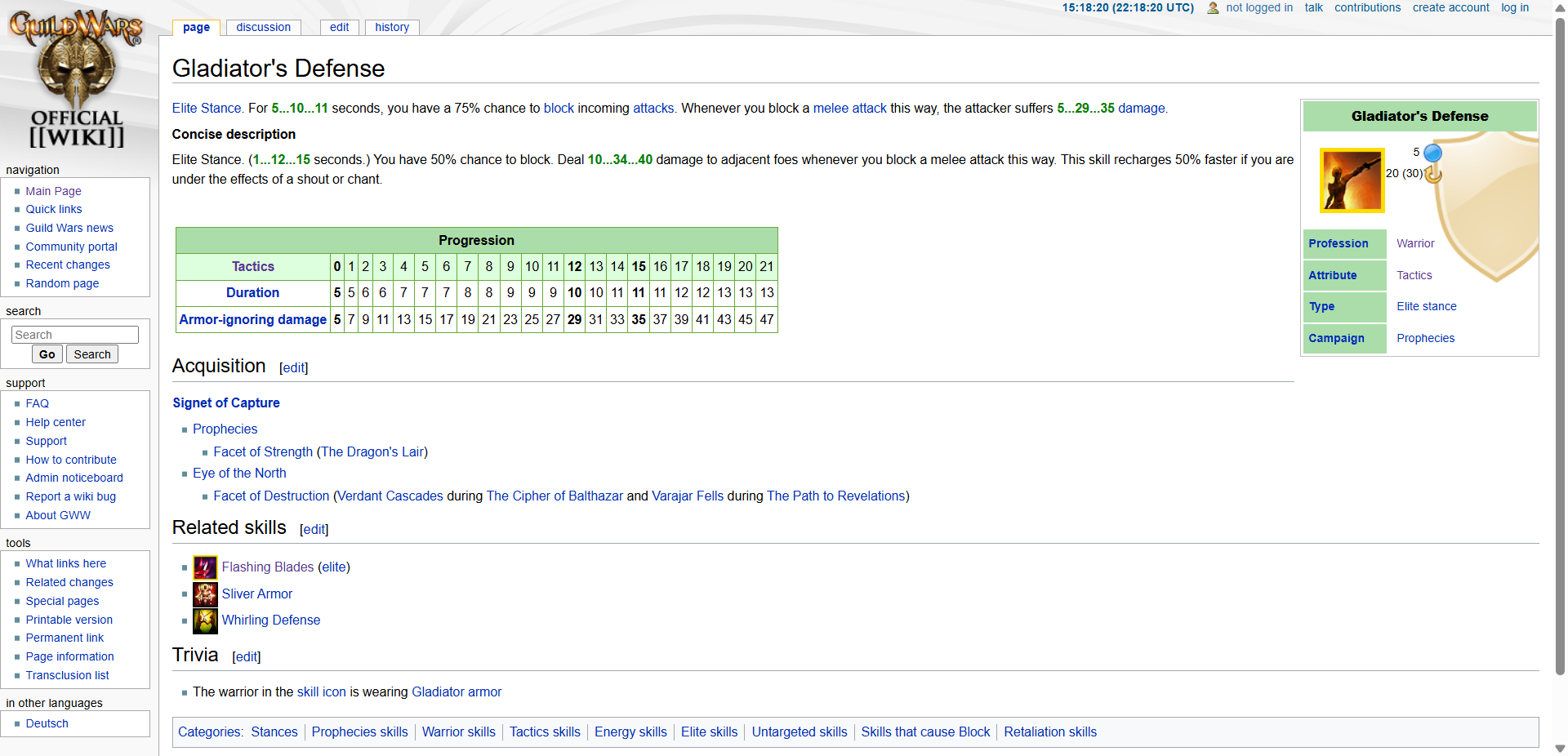Click the recharge time icon beside 20 (30)
This screenshot has width=1568, height=756.
tap(1433, 173)
